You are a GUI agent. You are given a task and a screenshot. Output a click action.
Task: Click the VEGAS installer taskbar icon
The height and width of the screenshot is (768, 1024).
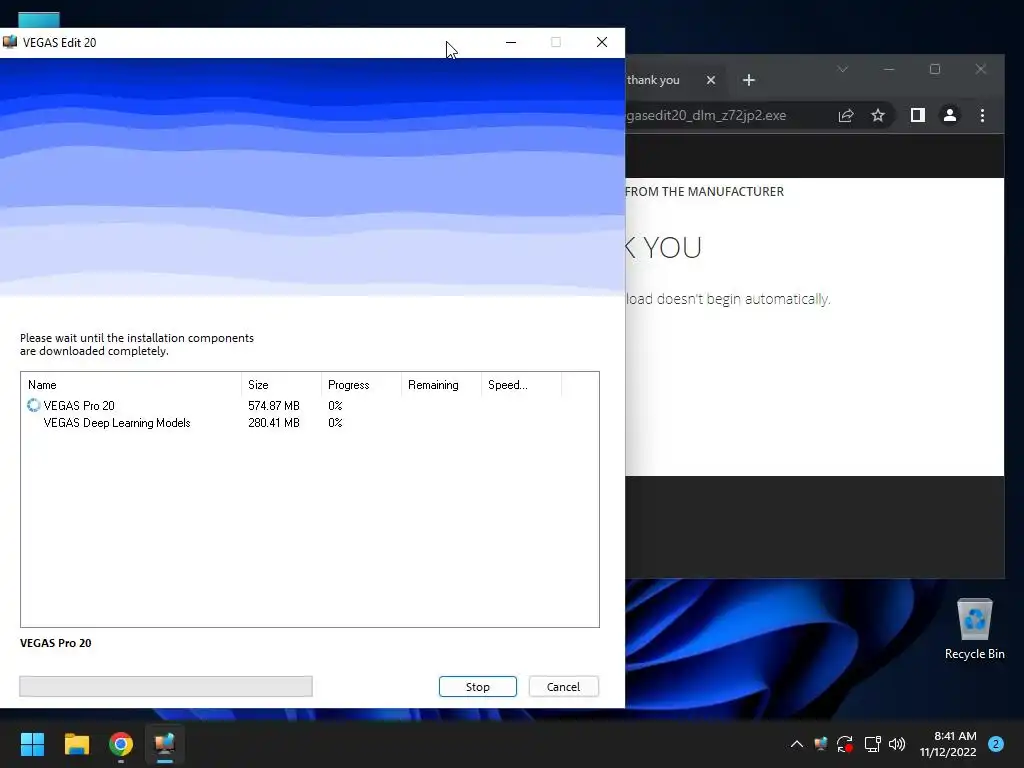(165, 744)
